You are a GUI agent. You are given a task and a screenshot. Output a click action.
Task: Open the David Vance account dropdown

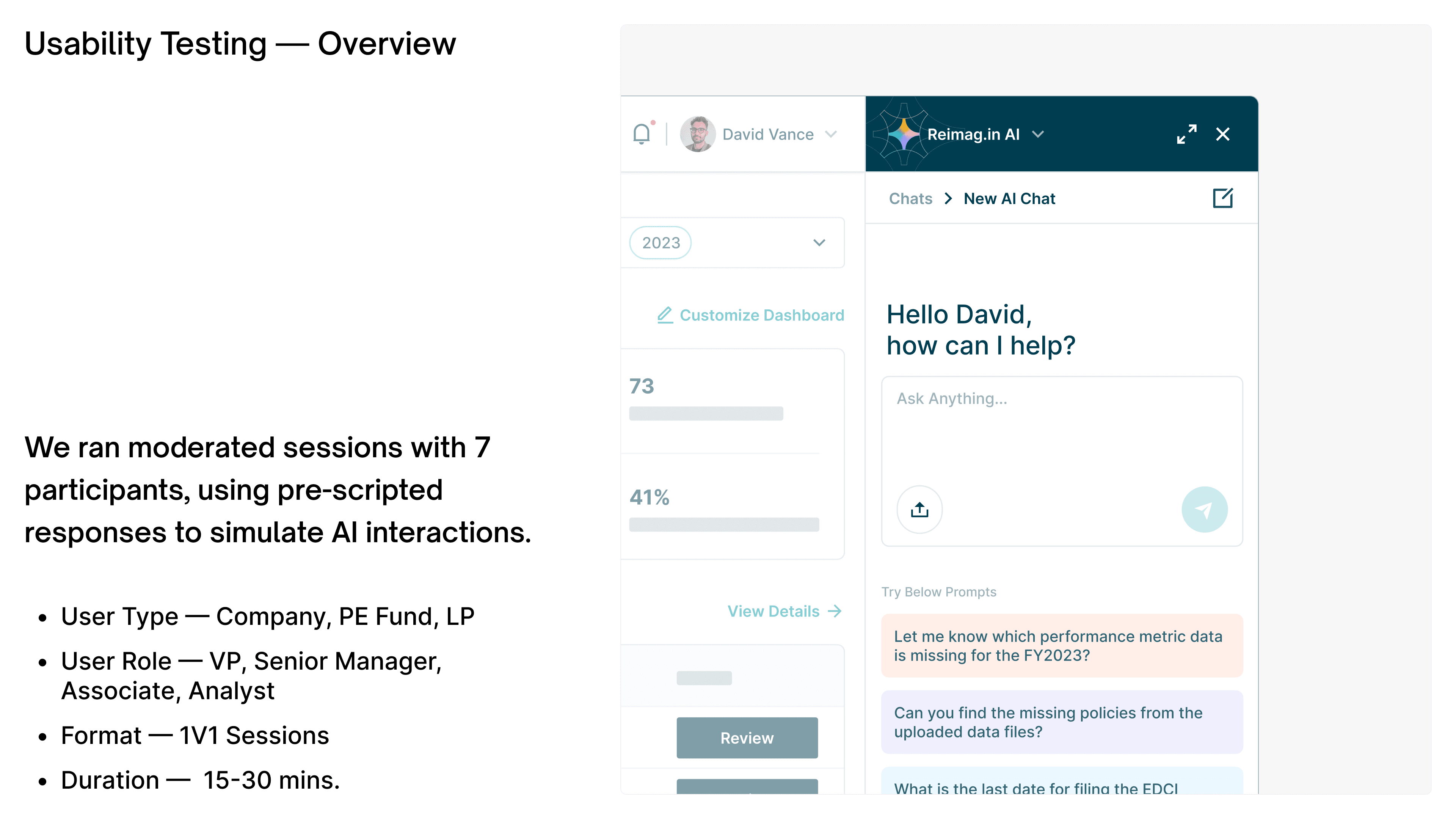click(x=831, y=134)
